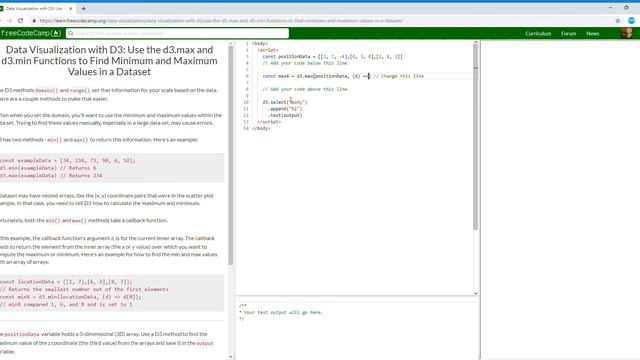Minimize the browser window
Viewport: 640px width, 360px height.
[611, 8]
